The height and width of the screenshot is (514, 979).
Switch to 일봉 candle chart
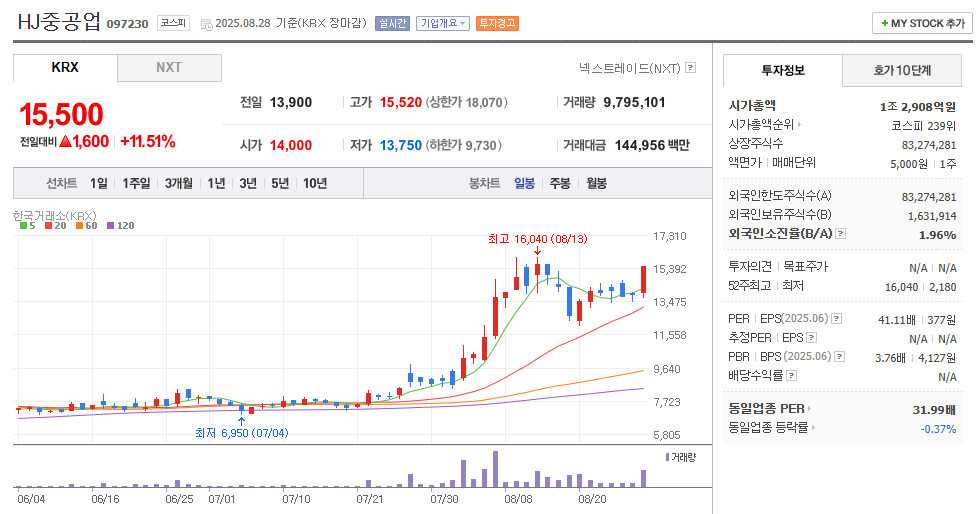tap(524, 183)
